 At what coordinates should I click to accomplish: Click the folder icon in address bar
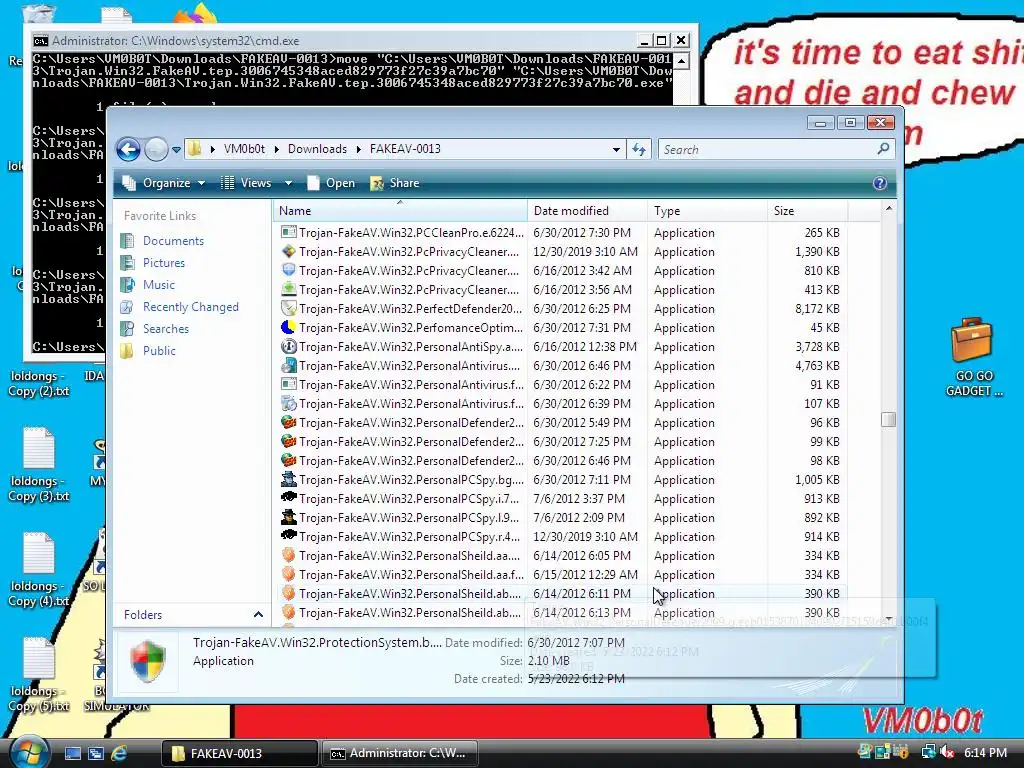[195, 149]
